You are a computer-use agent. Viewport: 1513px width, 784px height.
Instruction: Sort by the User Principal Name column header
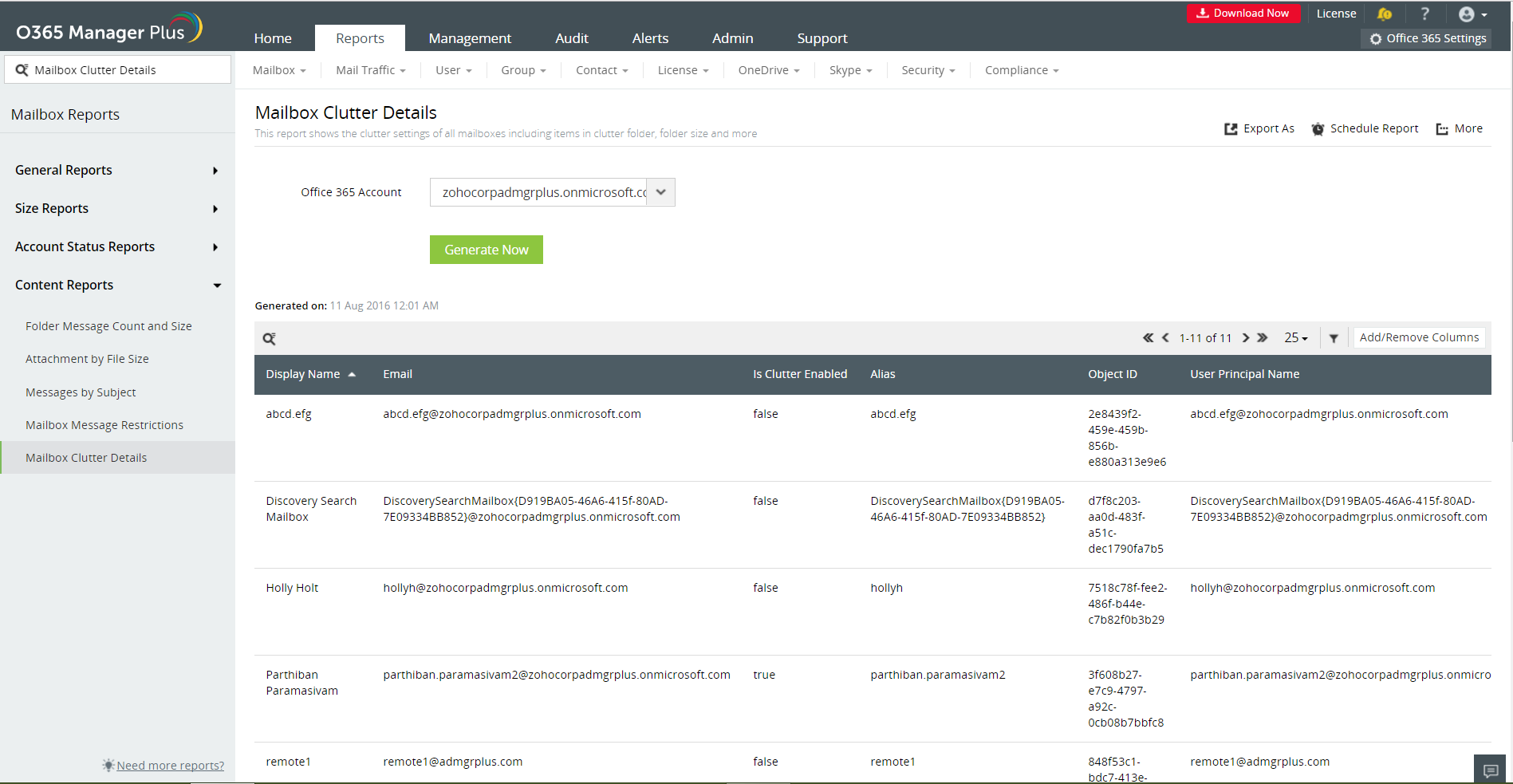click(x=1245, y=374)
